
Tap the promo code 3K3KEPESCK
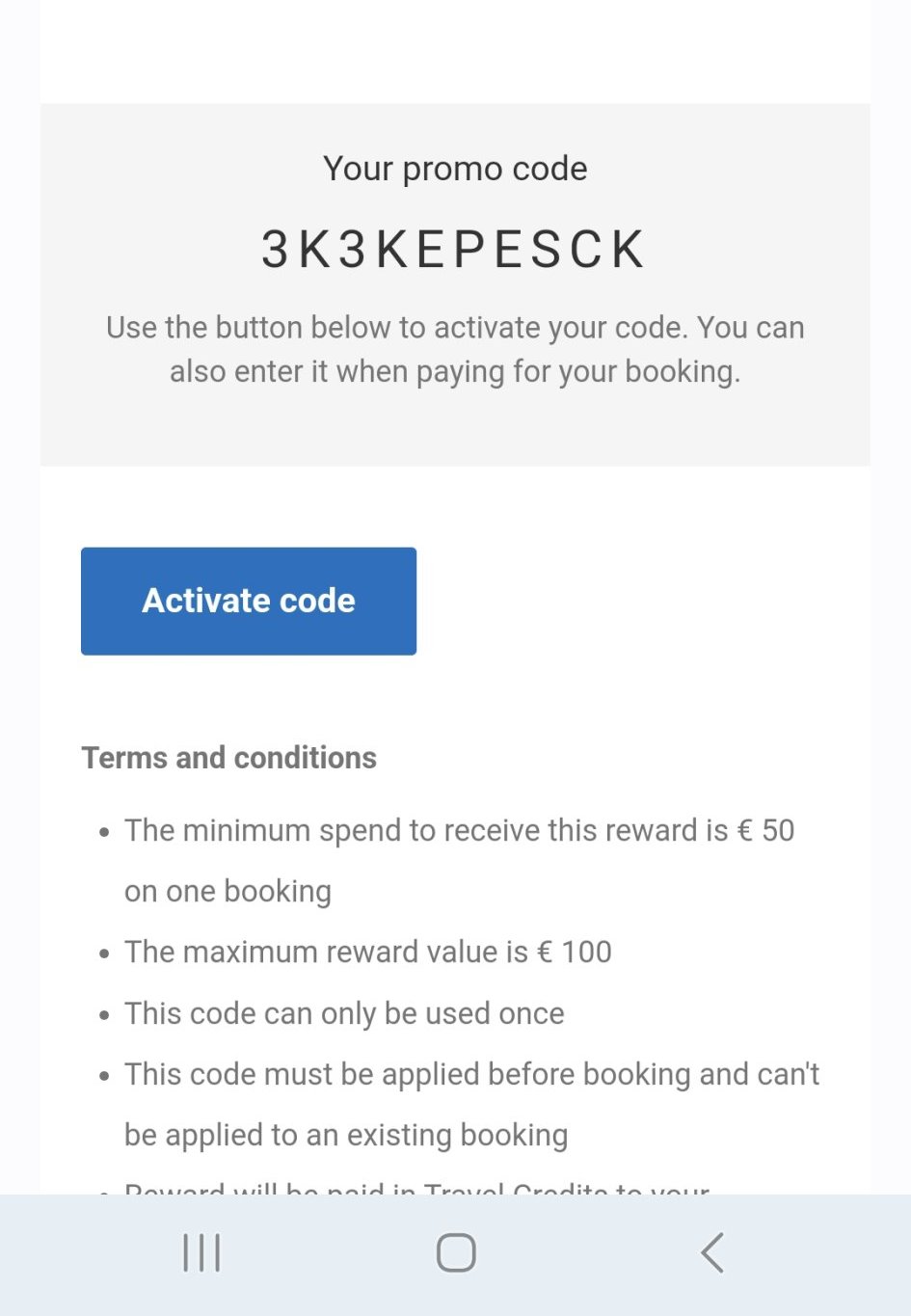[x=454, y=250]
